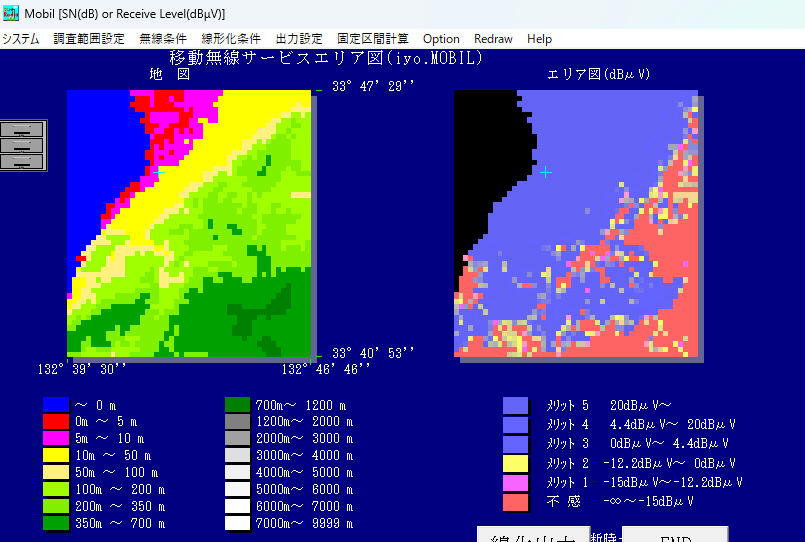Click the yellow 10m~50m legend swatch
Screen dimensions: 805x542
pos(55,454)
